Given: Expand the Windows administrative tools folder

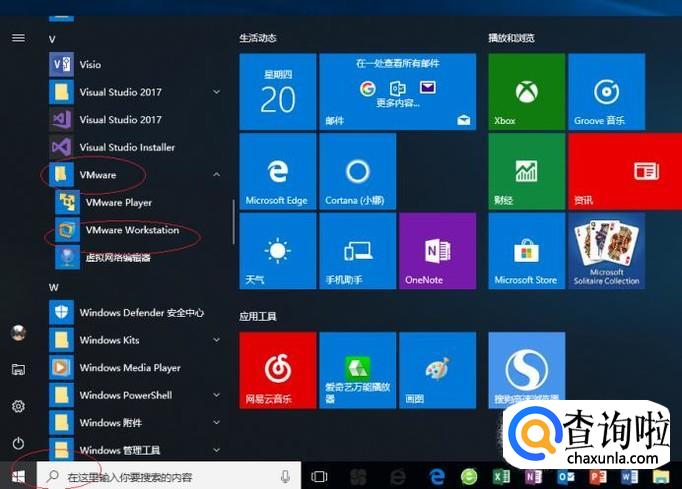Looking at the screenshot, I should 216,450.
